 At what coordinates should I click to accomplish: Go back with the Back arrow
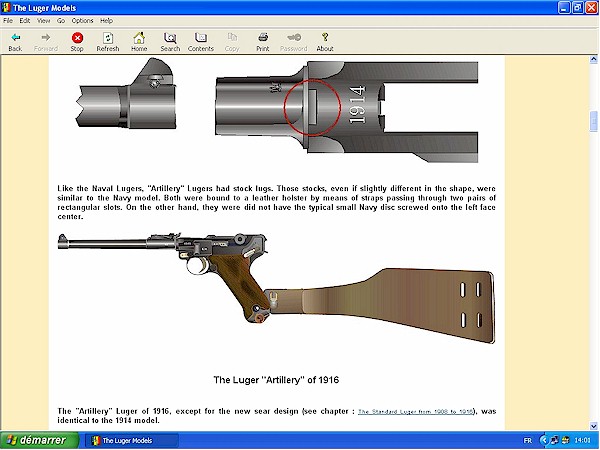pos(15,42)
